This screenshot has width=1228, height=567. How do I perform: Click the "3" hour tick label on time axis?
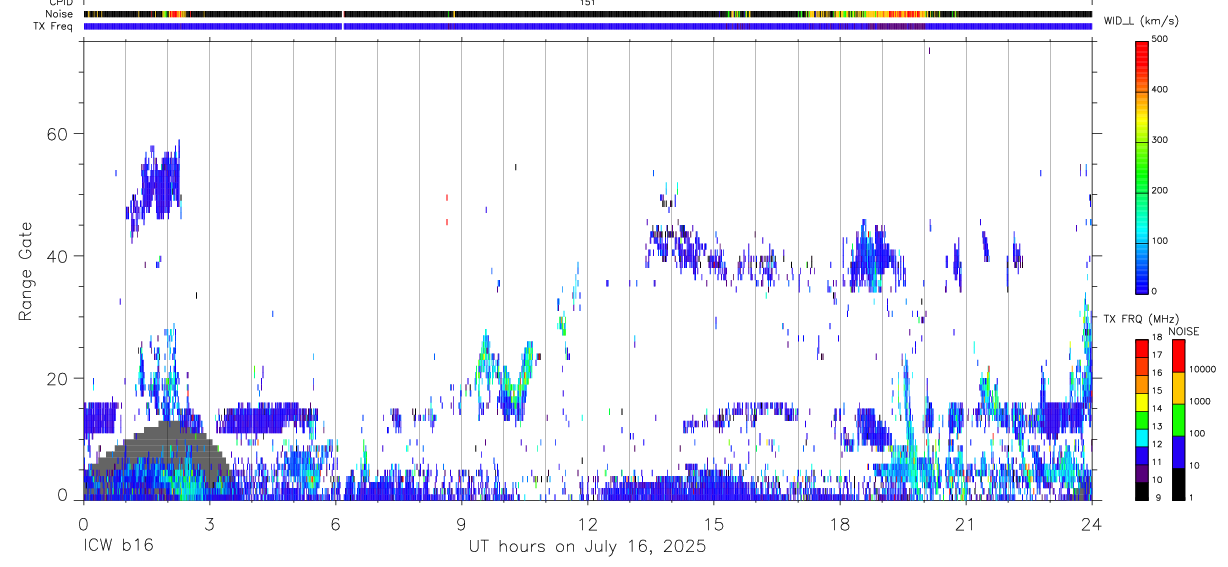tap(209, 523)
